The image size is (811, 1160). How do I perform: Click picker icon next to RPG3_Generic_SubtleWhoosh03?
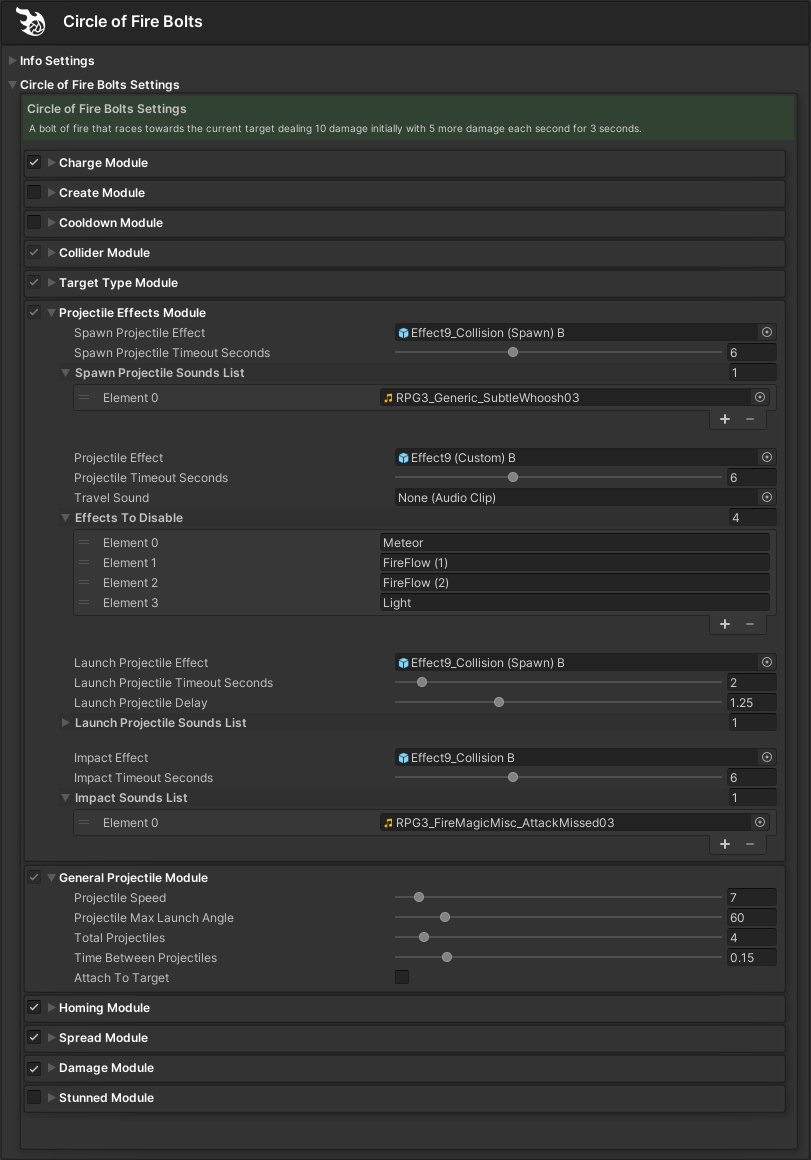[760, 398]
